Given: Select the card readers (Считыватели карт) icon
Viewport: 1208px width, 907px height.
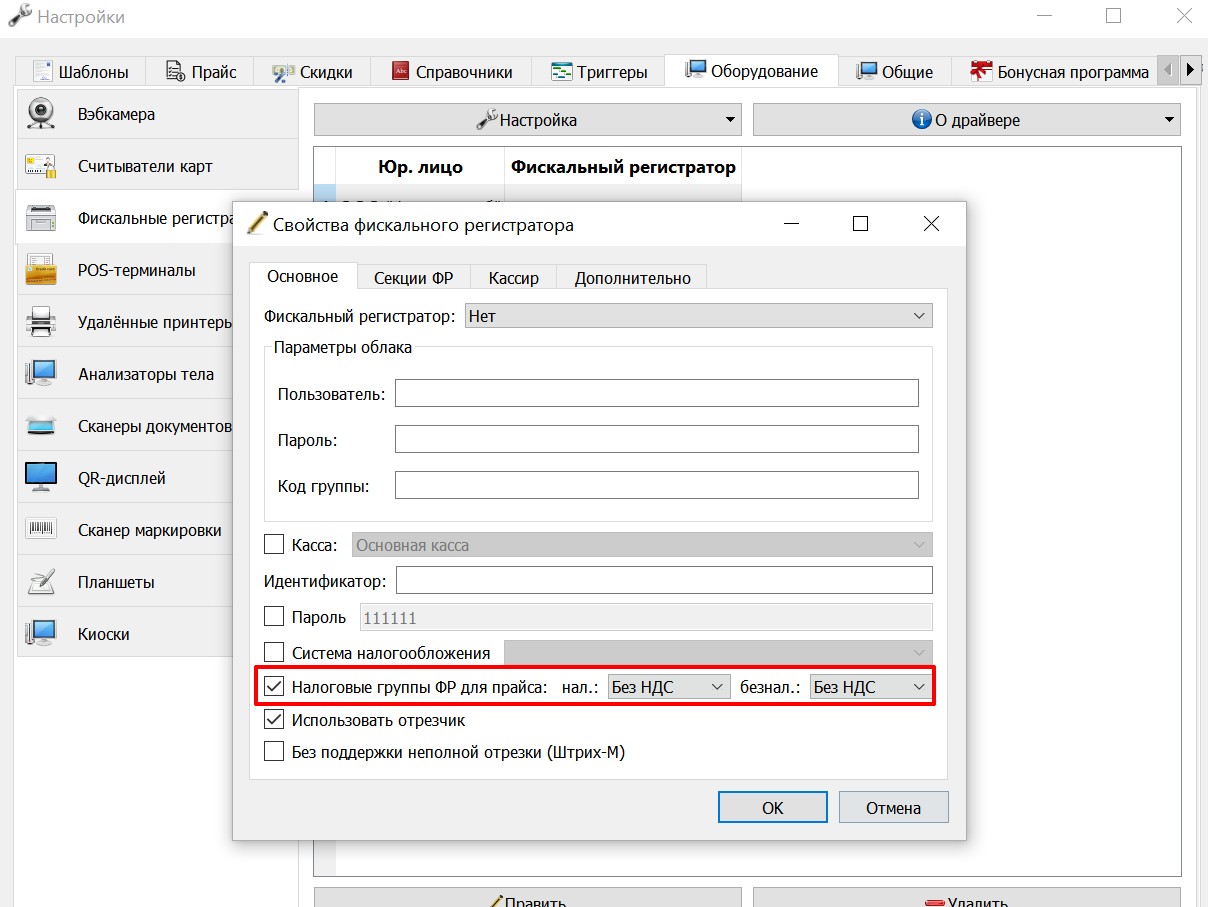Looking at the screenshot, I should (41, 166).
